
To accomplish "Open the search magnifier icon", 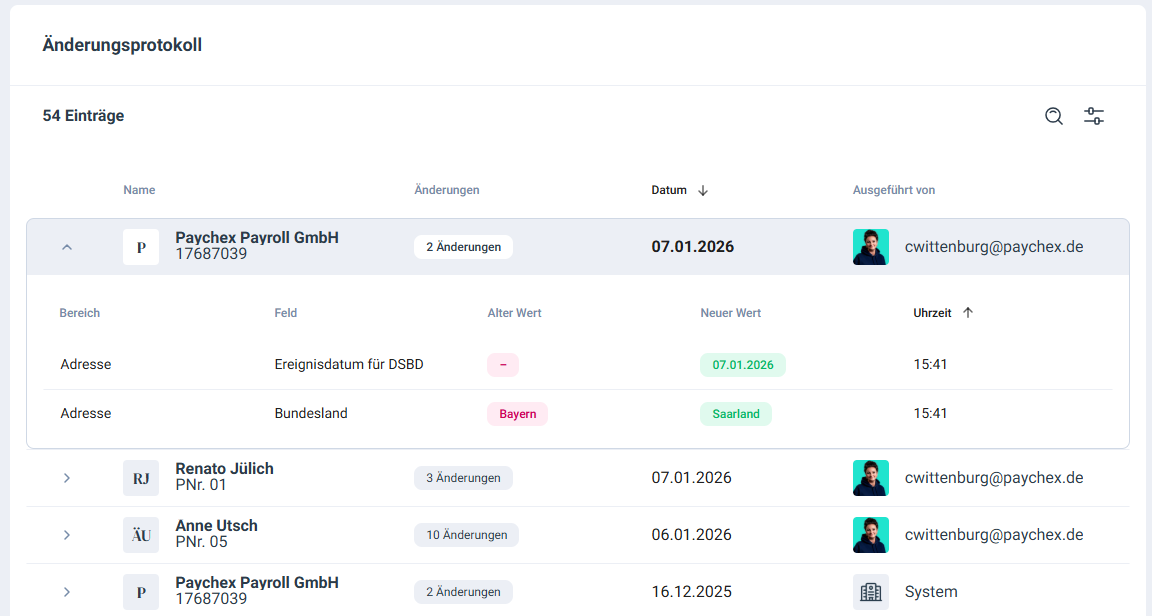I will click(x=1054, y=116).
